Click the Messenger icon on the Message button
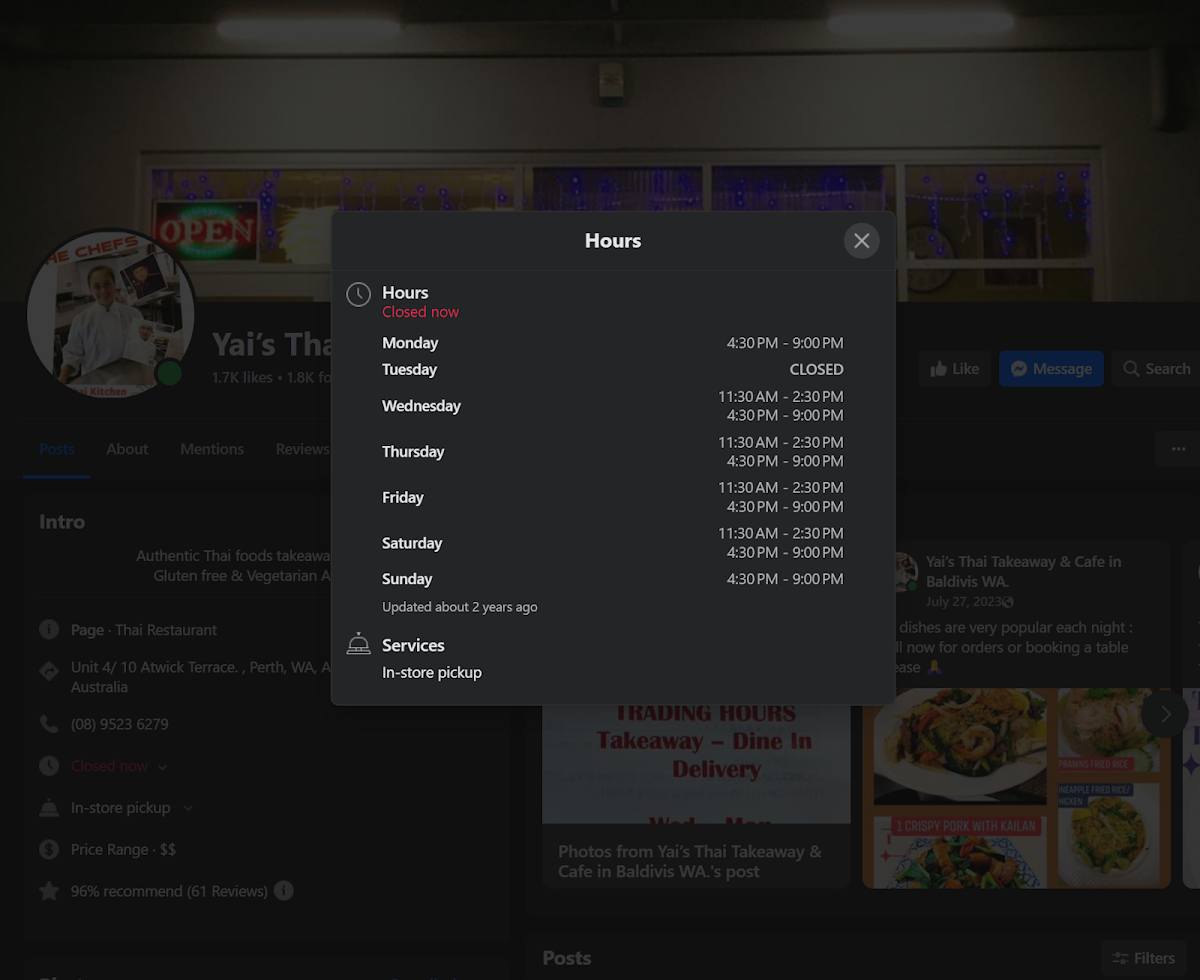1200x980 pixels. pos(1019,369)
